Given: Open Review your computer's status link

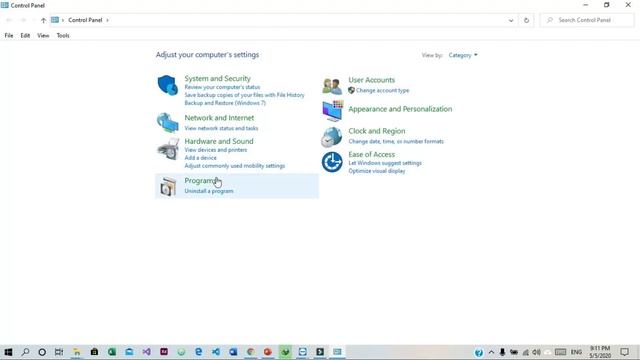Looking at the screenshot, I should (222, 87).
